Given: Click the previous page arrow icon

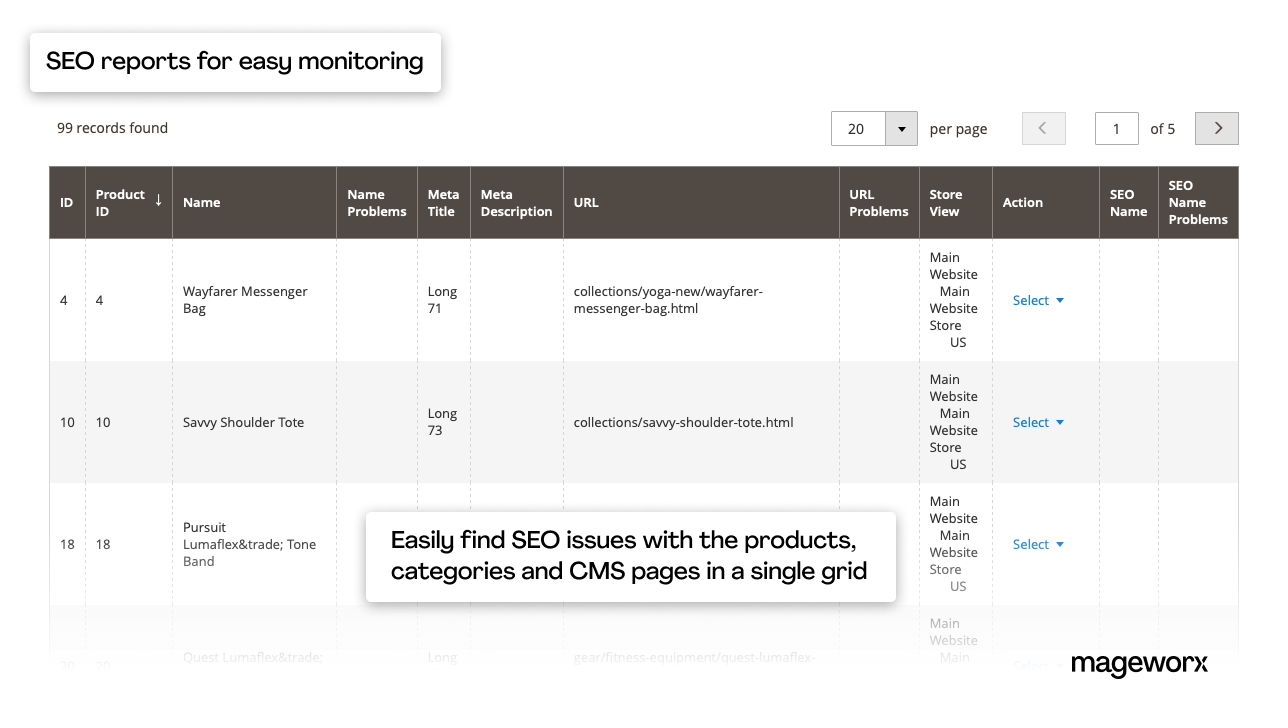Looking at the screenshot, I should [1043, 128].
